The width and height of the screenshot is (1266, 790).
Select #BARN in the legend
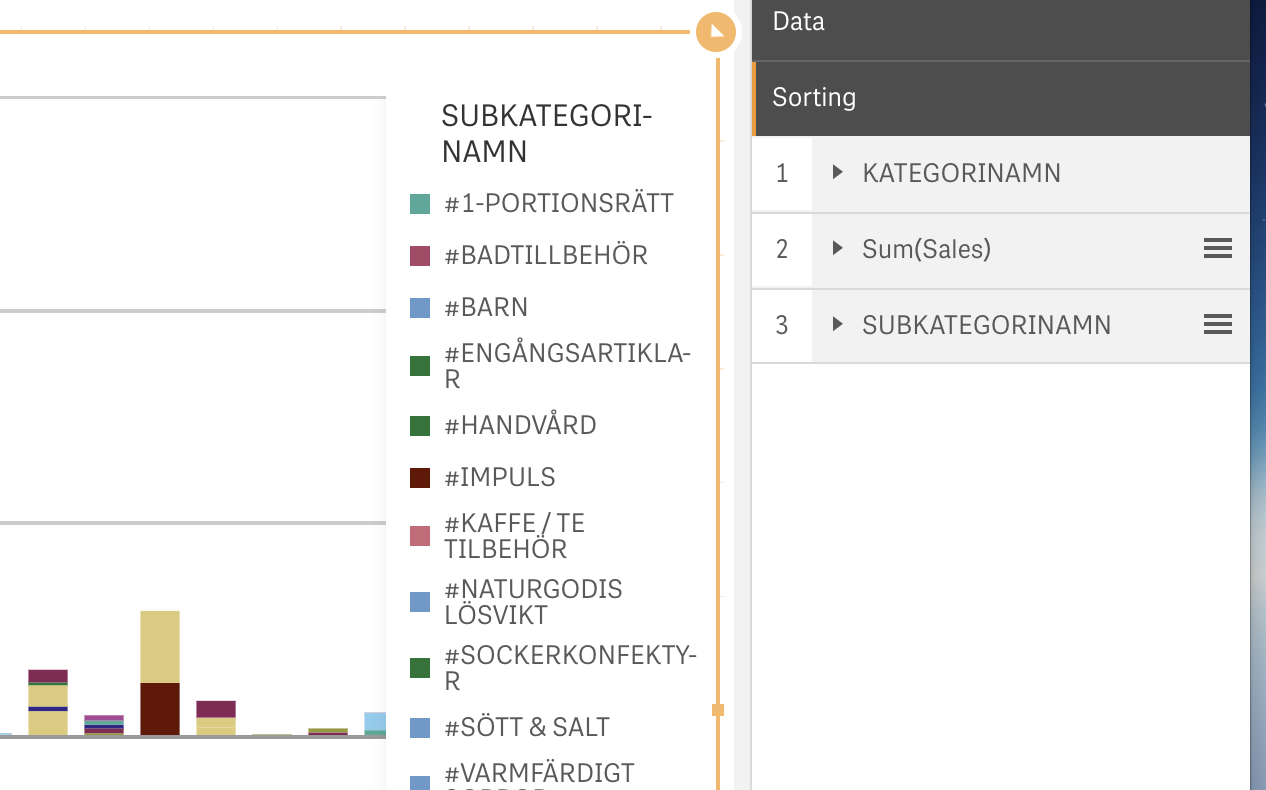click(486, 307)
